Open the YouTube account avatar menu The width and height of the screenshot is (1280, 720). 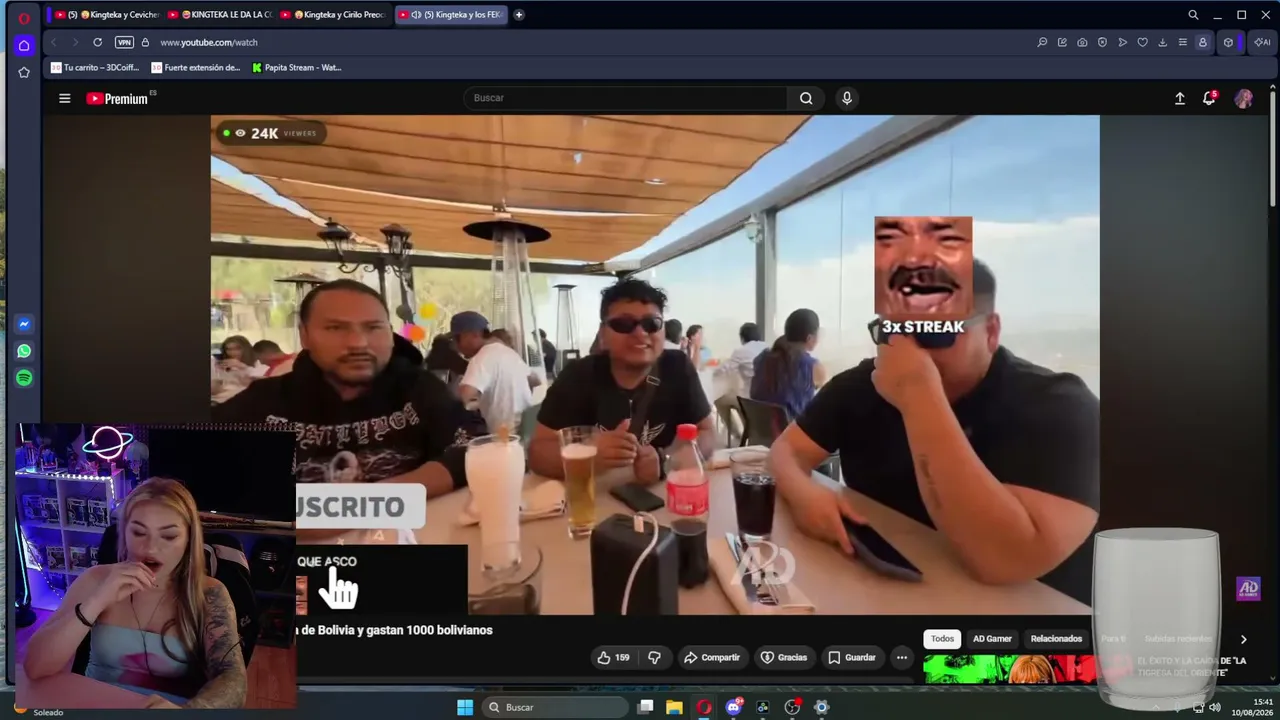coord(1244,98)
